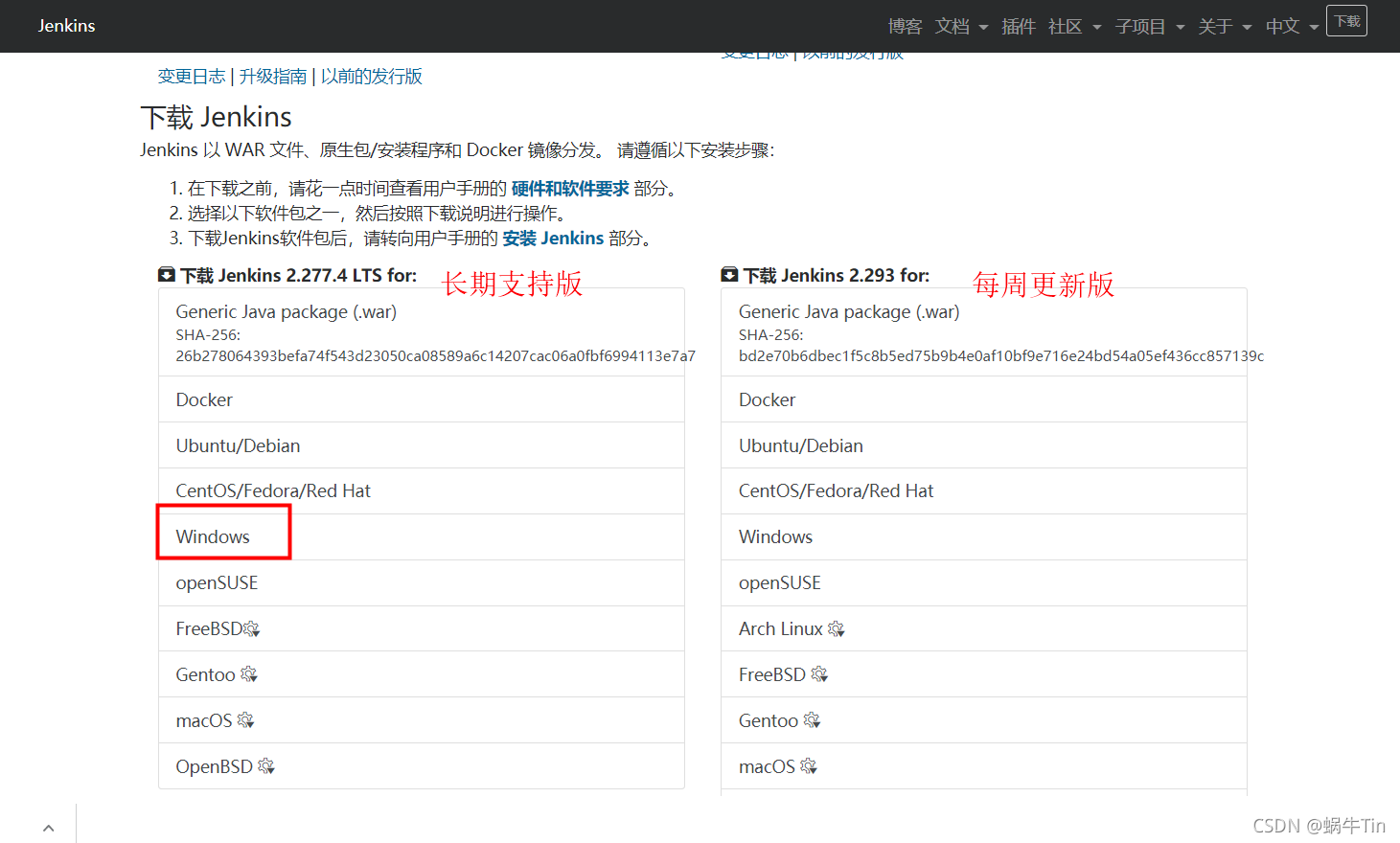Viewport: 1400px width, 843px height.
Task: Select openSUSE under Jenkins 2.293
Action: [x=984, y=582]
